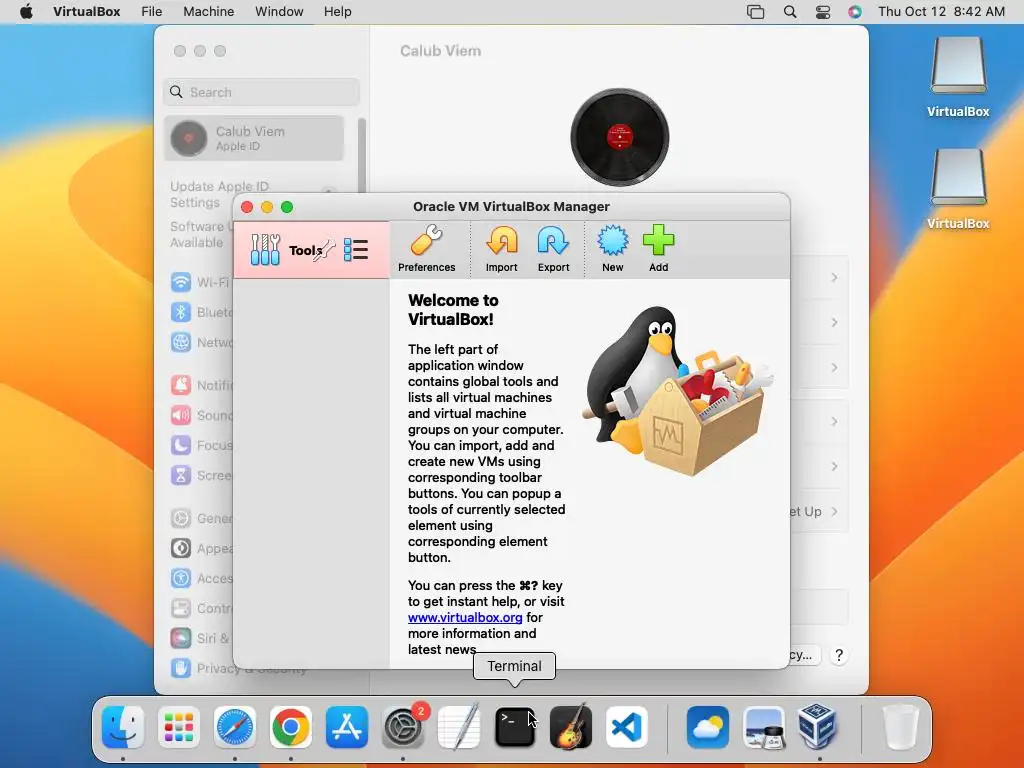Open Finder from the Dock
The height and width of the screenshot is (768, 1024).
123,727
